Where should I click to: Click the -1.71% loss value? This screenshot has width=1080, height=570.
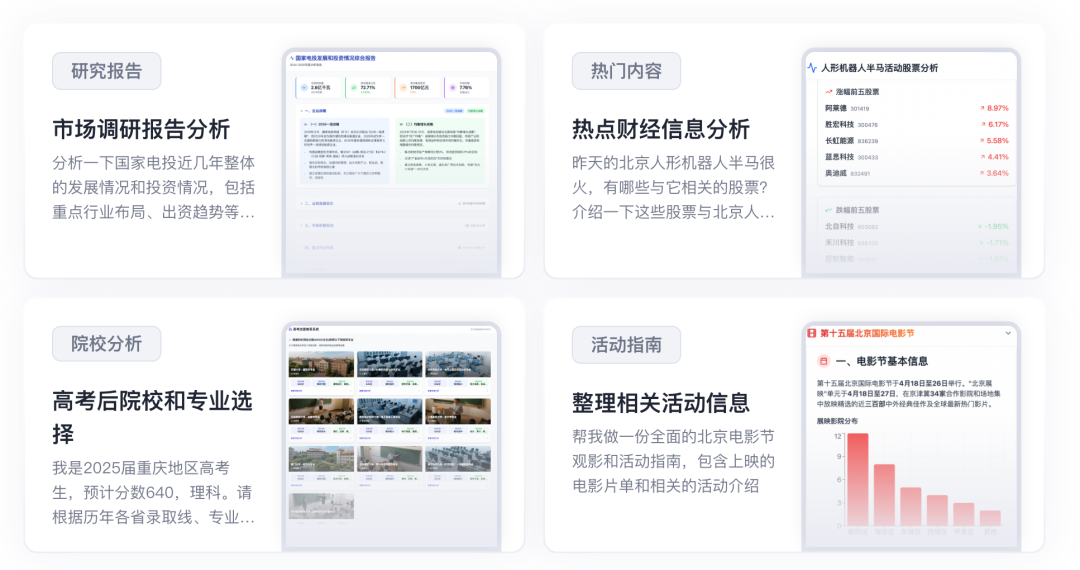tap(996, 243)
